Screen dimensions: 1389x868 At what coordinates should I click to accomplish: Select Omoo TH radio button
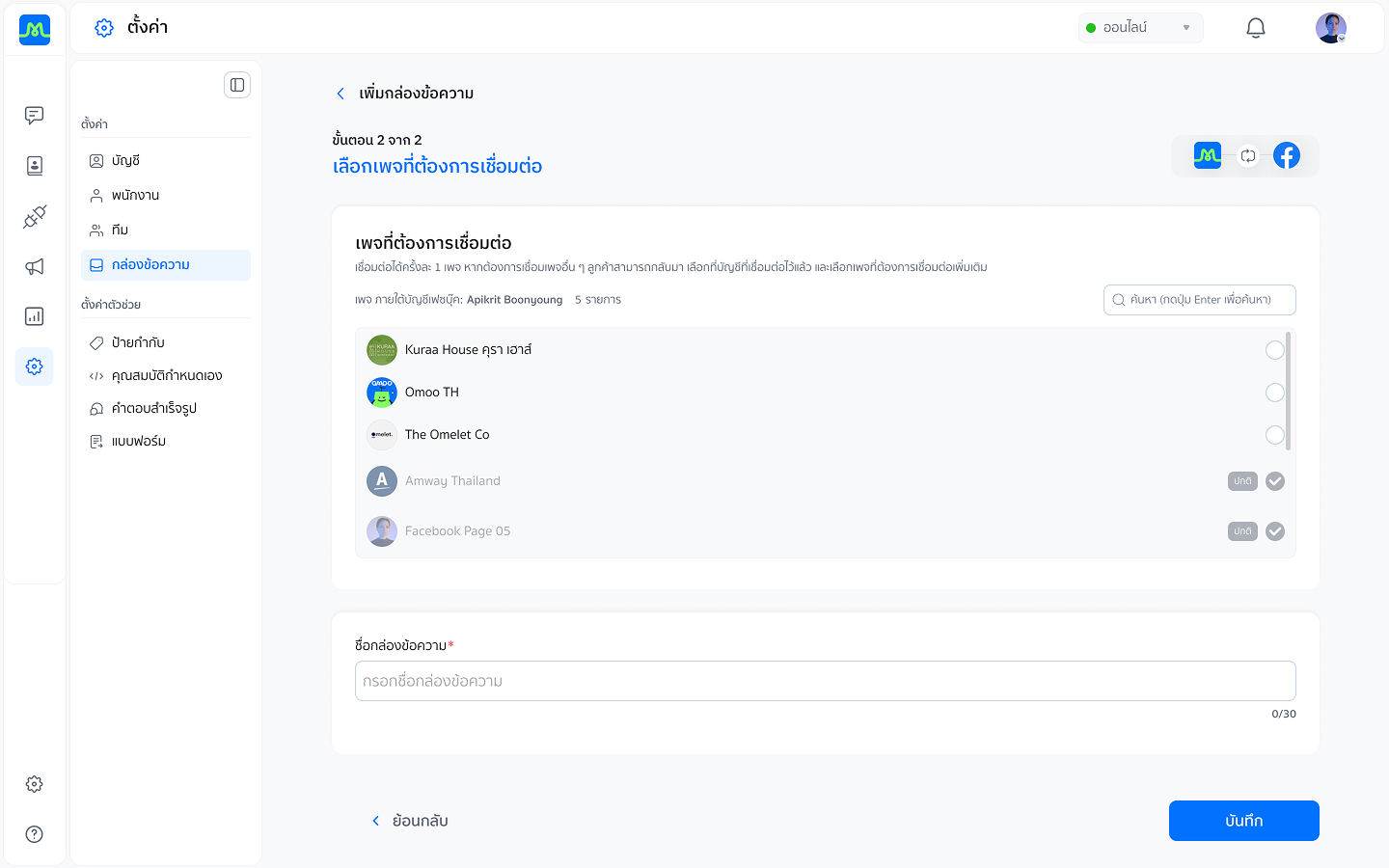pos(1275,393)
